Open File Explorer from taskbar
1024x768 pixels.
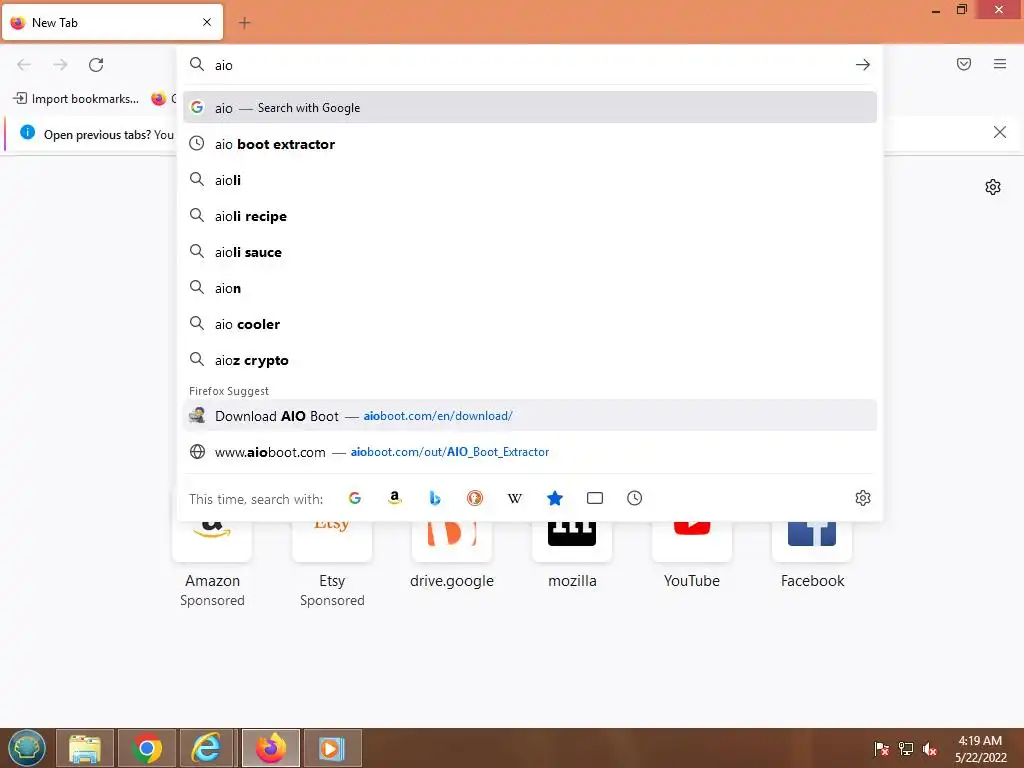[x=85, y=748]
